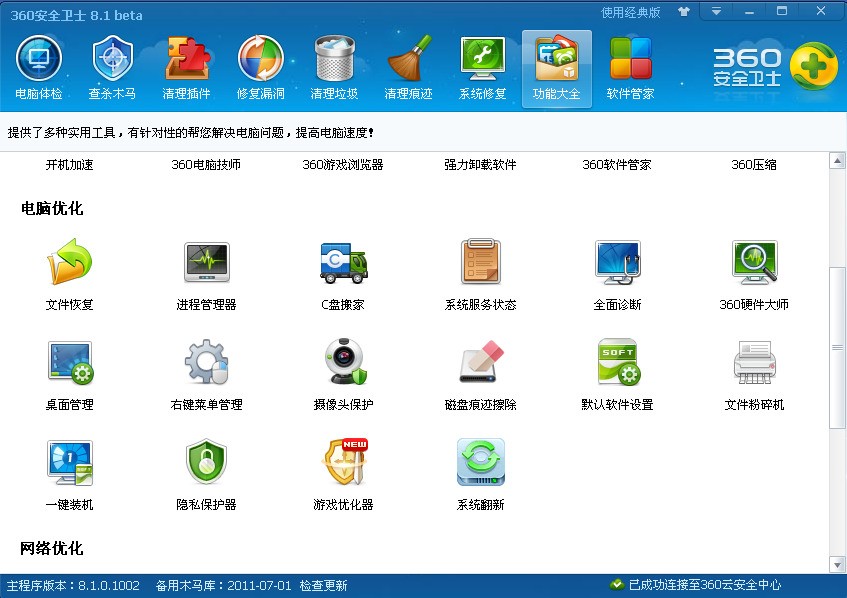Click 电脑优化 section heading

click(52, 209)
